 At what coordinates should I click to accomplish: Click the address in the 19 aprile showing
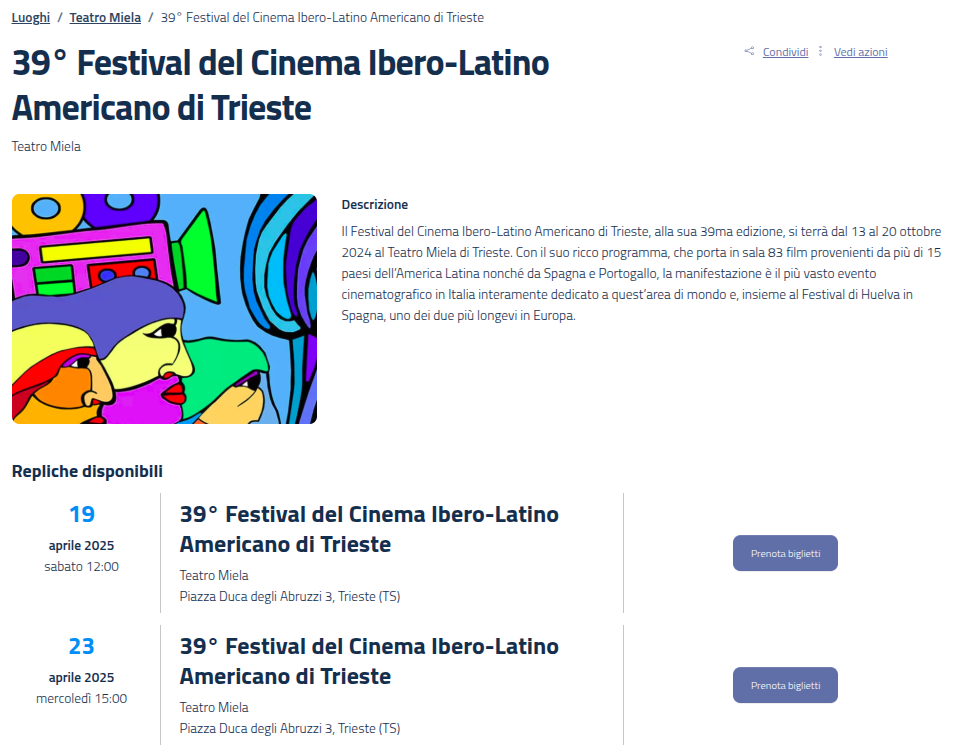coord(289,597)
